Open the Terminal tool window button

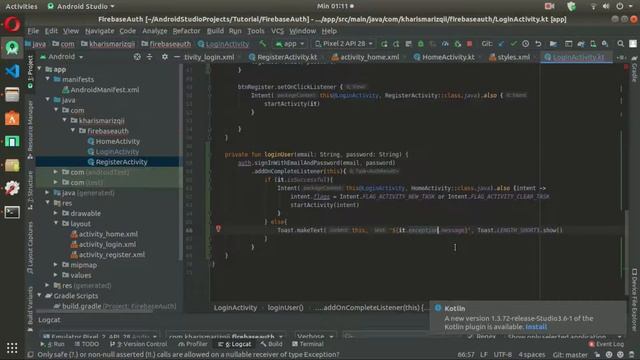[x=307, y=344]
